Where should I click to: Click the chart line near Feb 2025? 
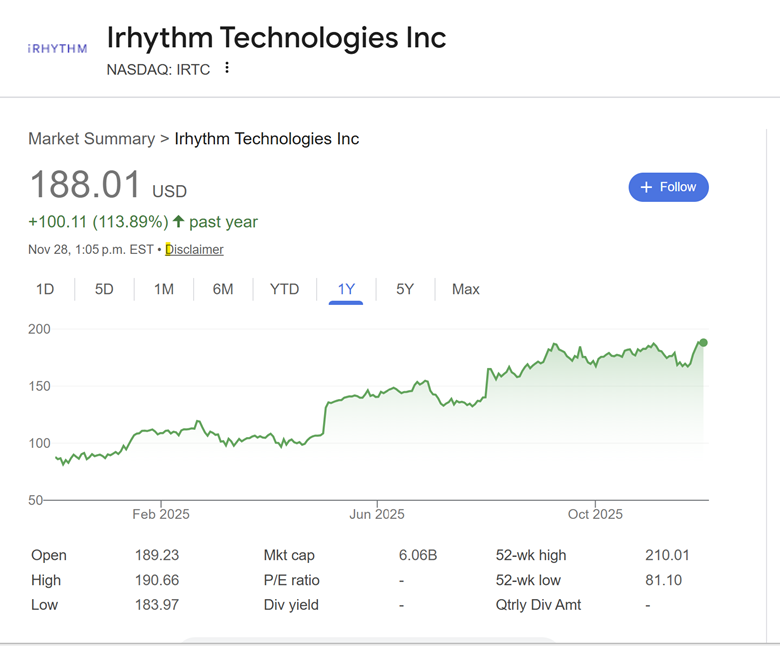click(161, 432)
